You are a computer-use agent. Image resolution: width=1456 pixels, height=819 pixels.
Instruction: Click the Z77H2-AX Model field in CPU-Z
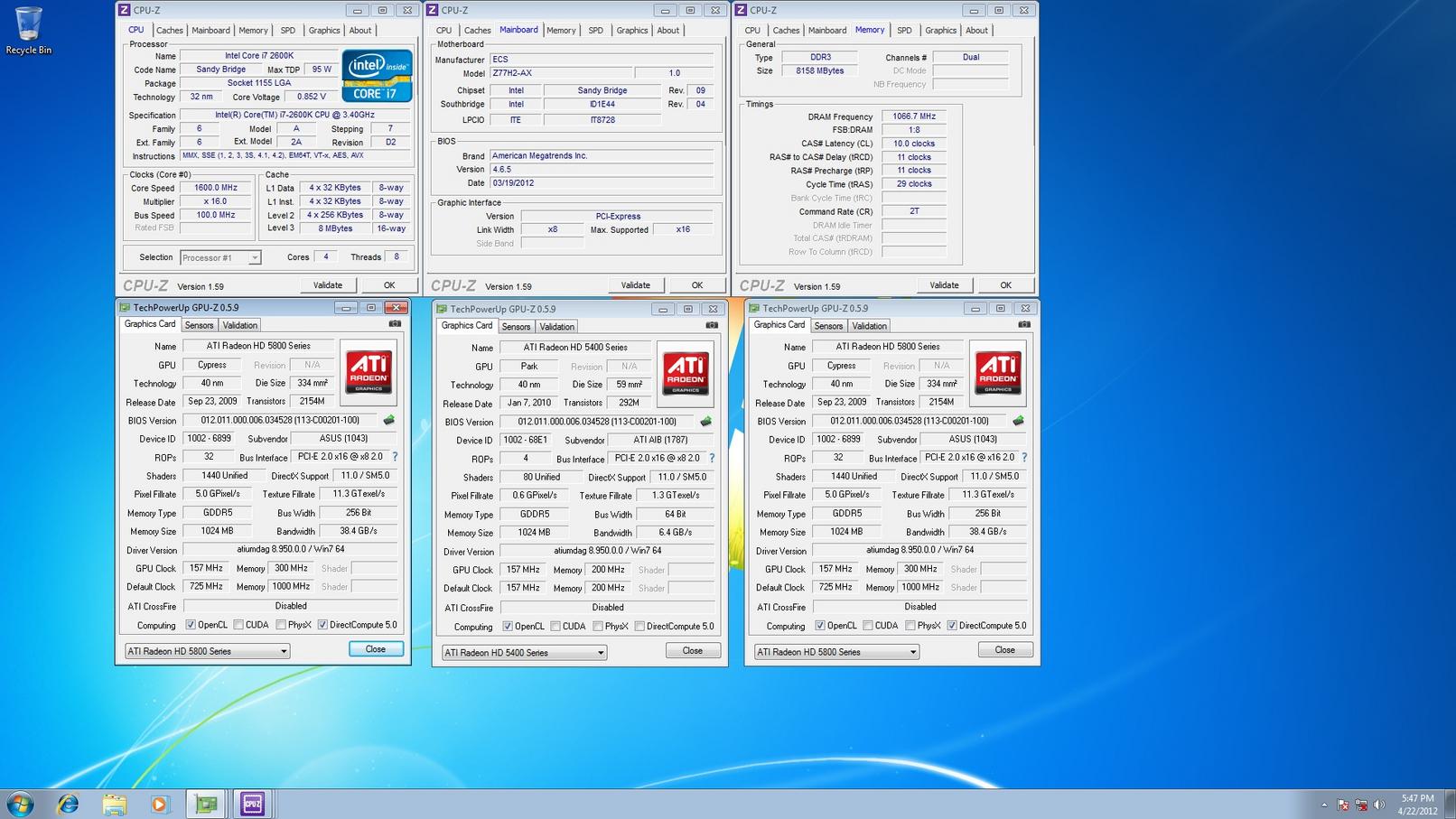pyautogui.click(x=560, y=73)
